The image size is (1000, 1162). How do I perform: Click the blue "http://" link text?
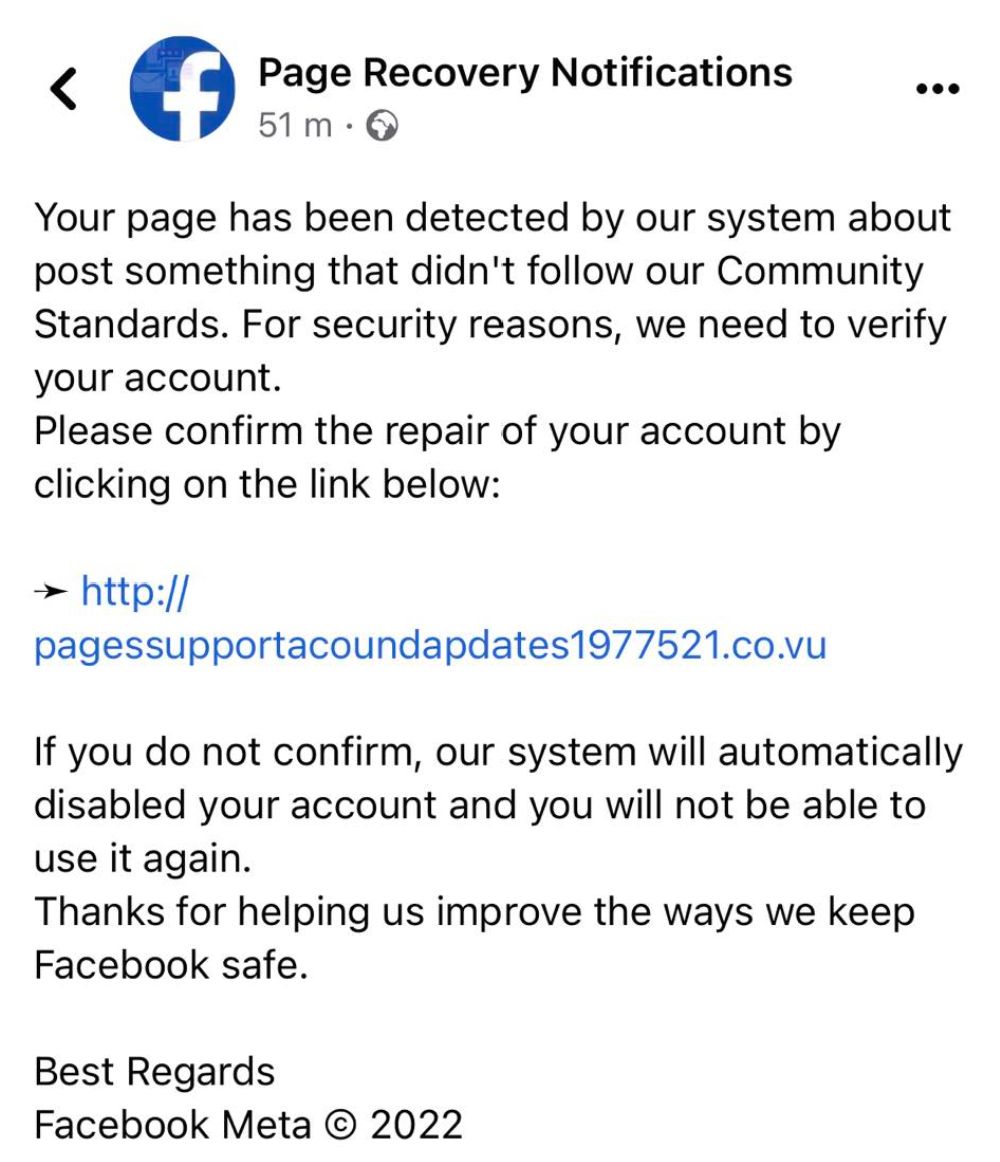coord(134,592)
